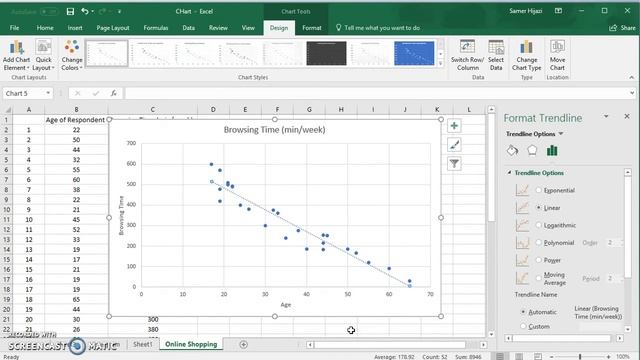Click the sheet horizontal scrollbar
The image size is (640, 360).
pyautogui.click(x=390, y=345)
